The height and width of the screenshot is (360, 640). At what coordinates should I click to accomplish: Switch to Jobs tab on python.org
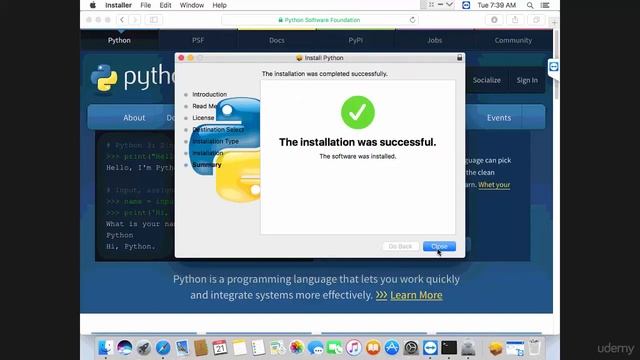click(x=434, y=40)
